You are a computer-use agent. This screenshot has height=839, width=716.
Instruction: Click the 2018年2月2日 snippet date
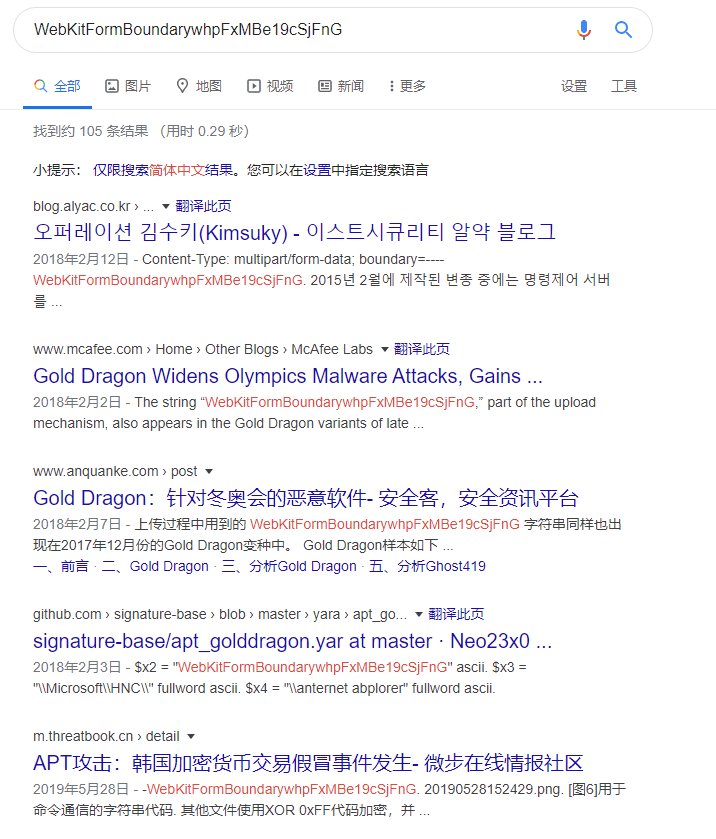(x=77, y=402)
